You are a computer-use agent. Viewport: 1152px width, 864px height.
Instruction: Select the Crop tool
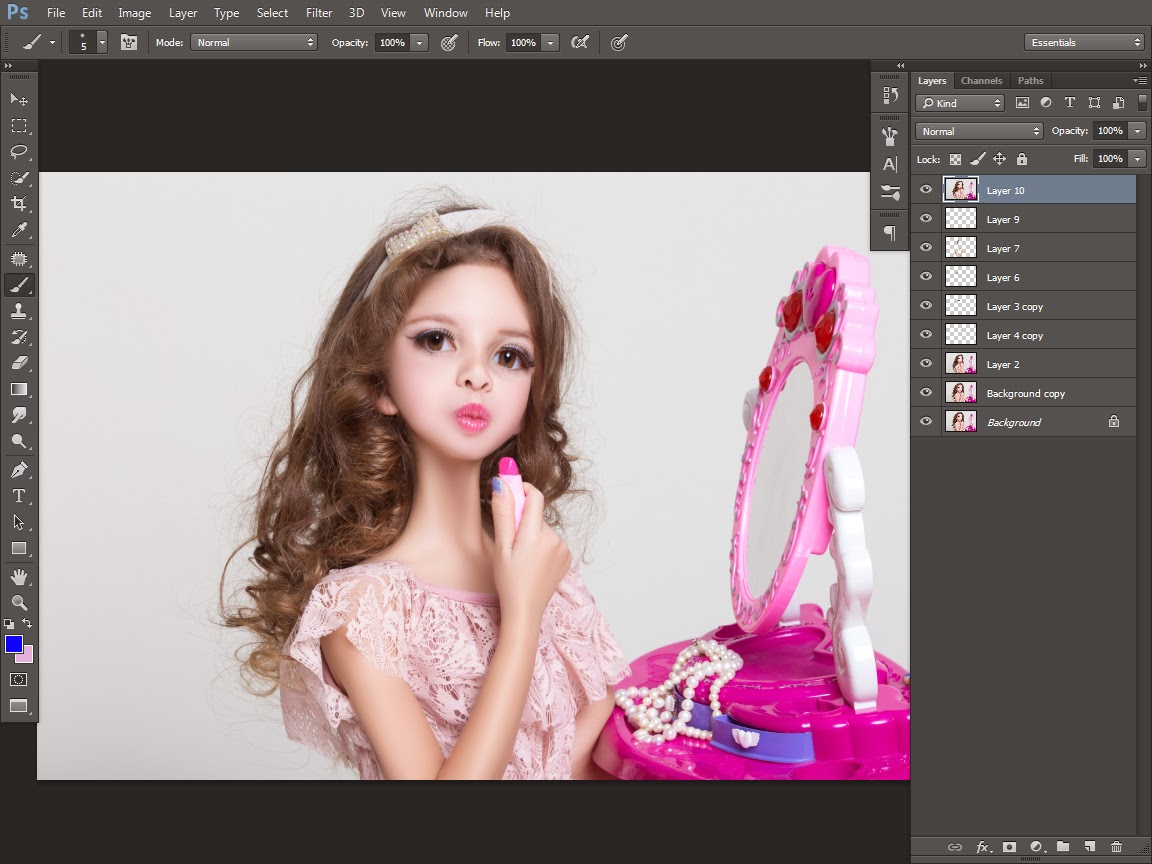tap(19, 204)
